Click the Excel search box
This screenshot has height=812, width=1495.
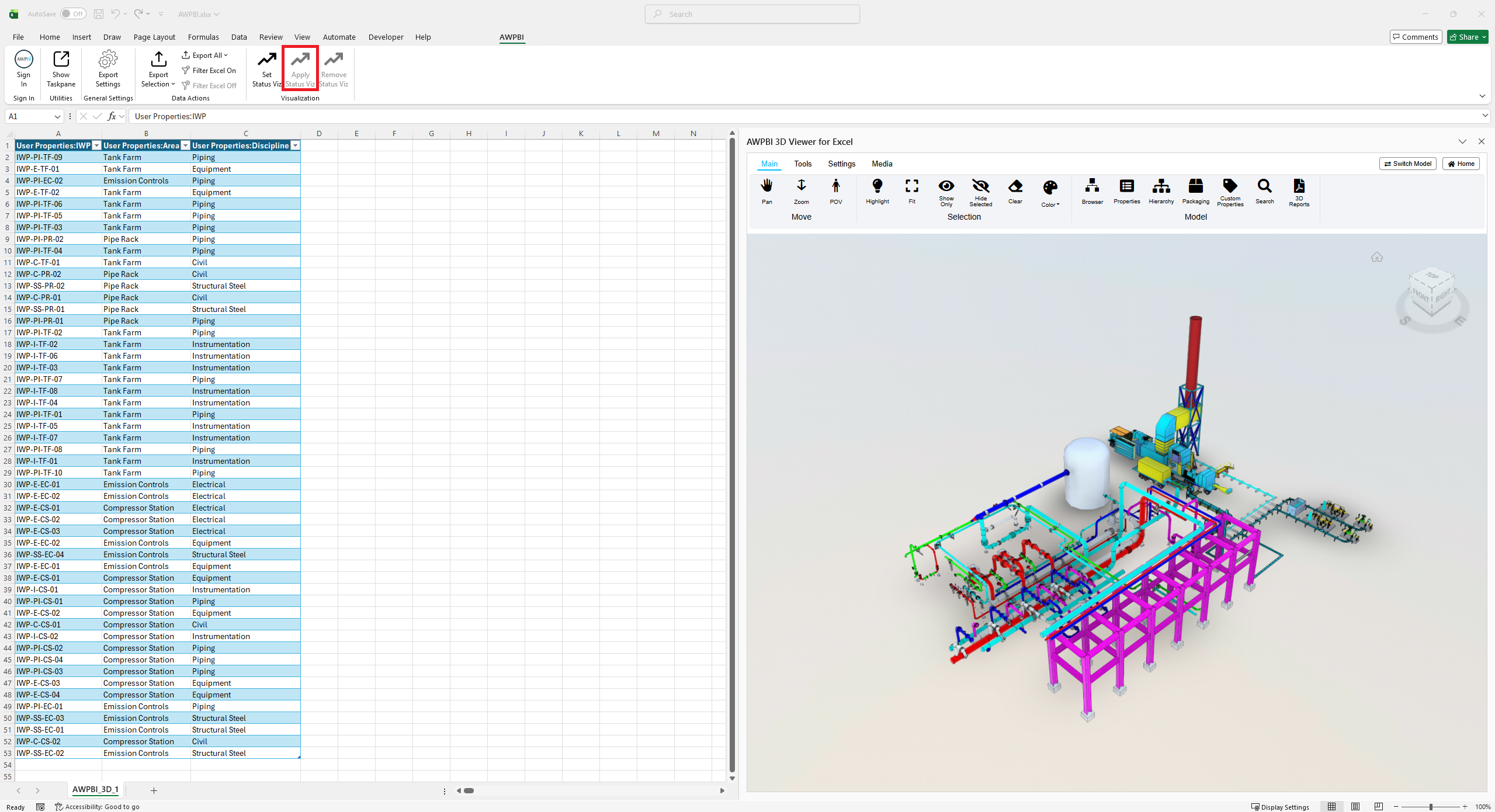coord(752,14)
